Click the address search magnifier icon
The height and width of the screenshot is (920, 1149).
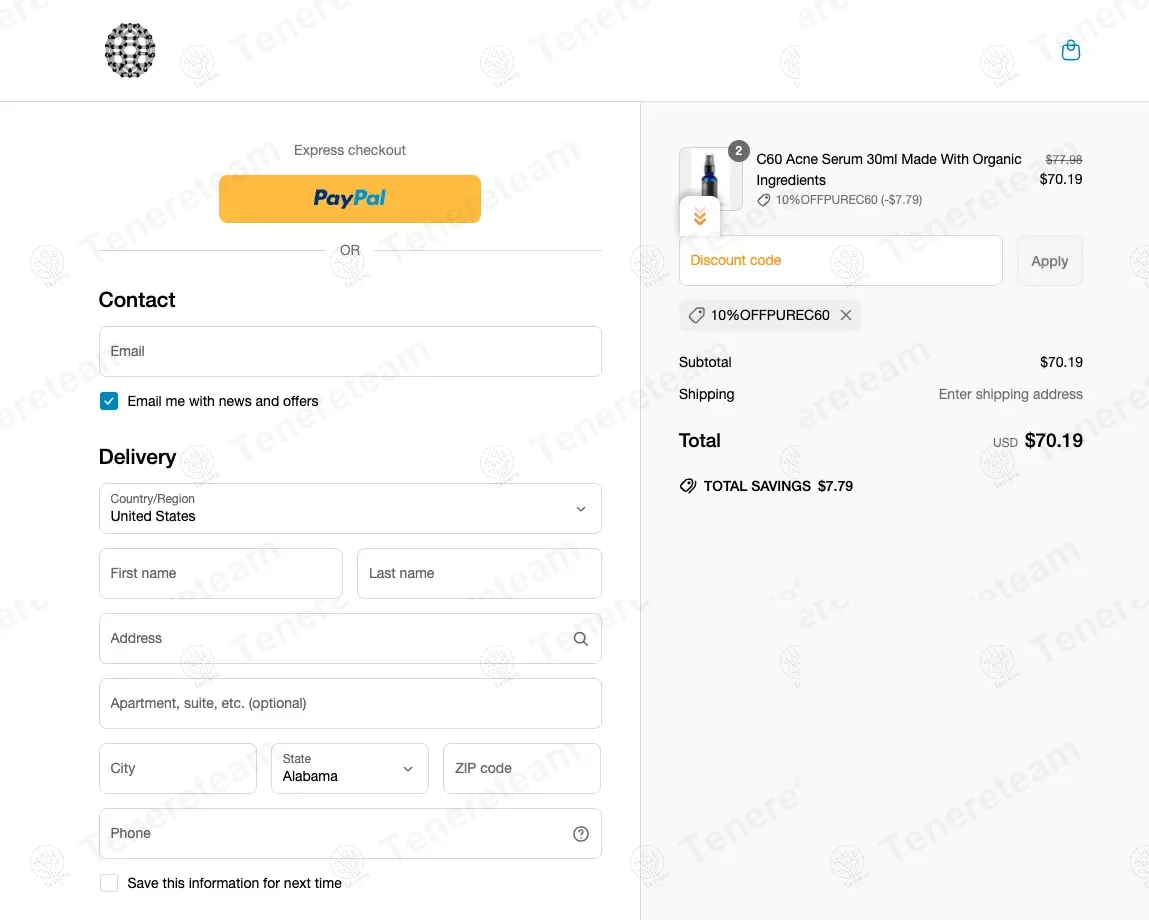tap(580, 639)
